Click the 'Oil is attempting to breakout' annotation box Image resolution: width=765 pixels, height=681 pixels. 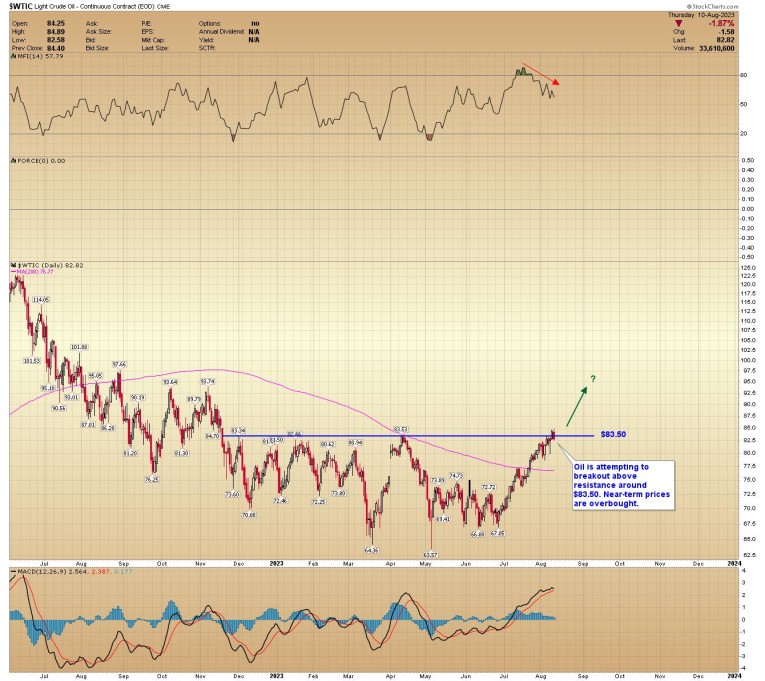tap(624, 485)
